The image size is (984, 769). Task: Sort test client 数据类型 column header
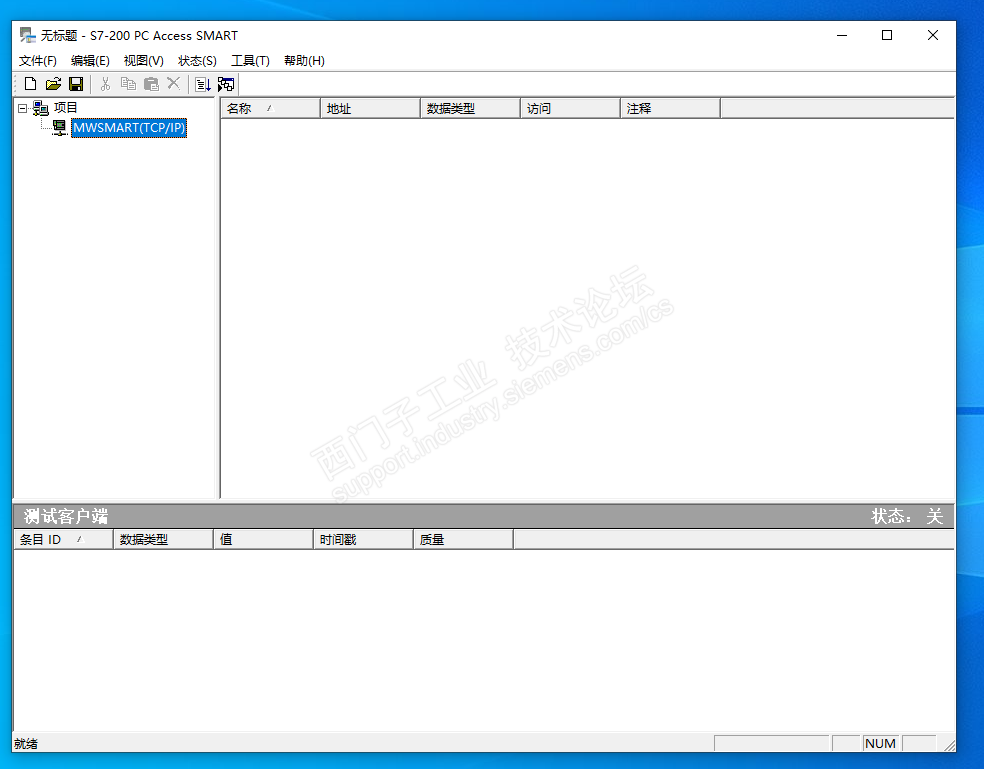[163, 540]
